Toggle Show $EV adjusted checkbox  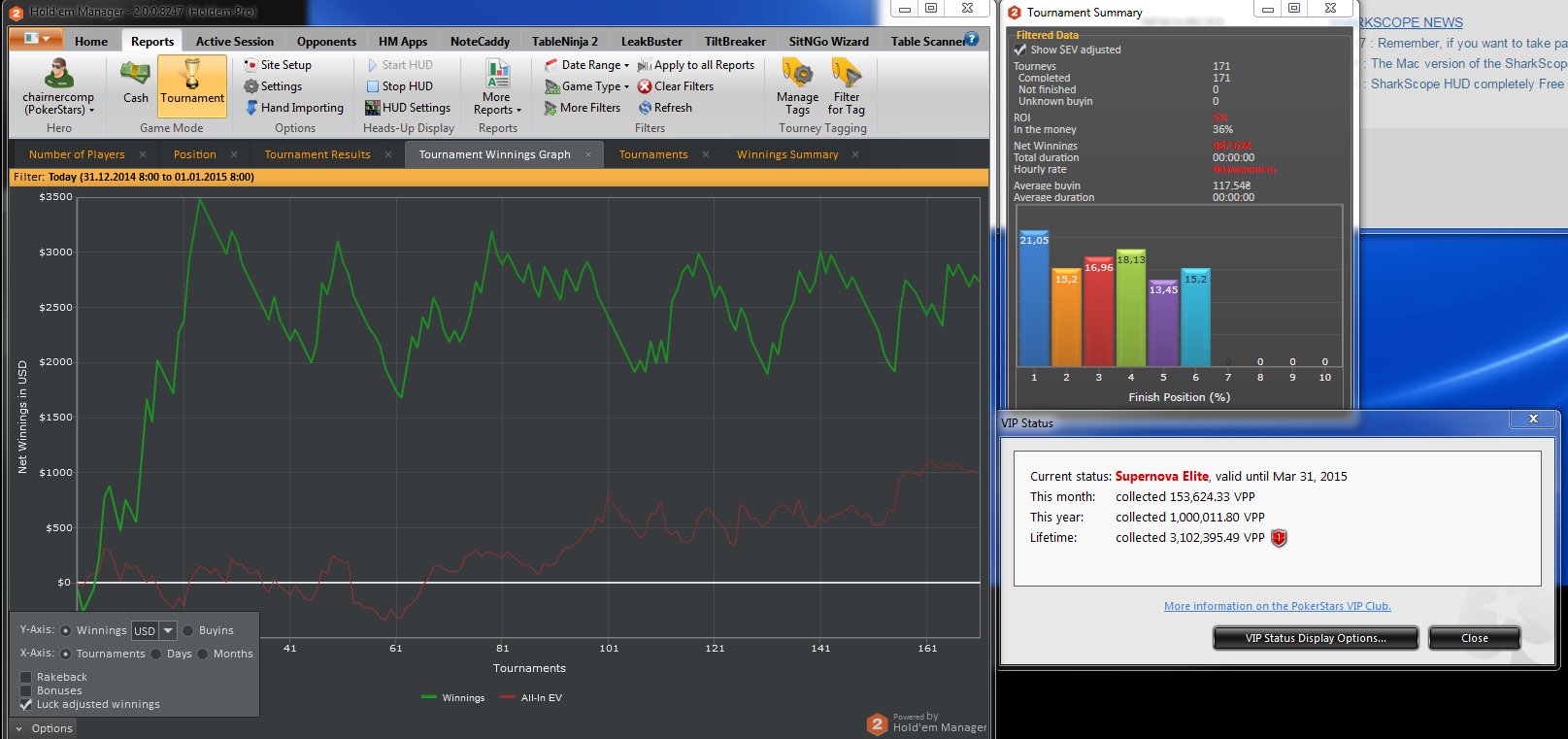click(x=1020, y=50)
